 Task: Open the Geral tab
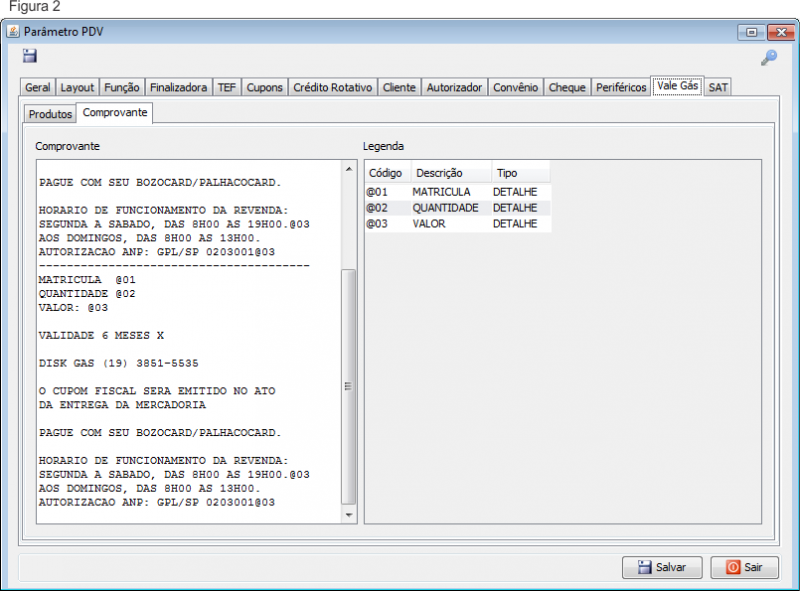point(38,87)
